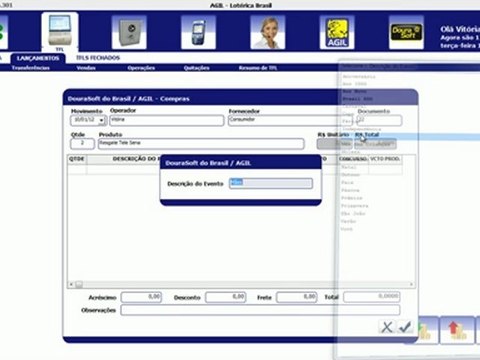Click the grid horizontal scrollbar thumb
This screenshot has height=360, width=480.
point(79,284)
